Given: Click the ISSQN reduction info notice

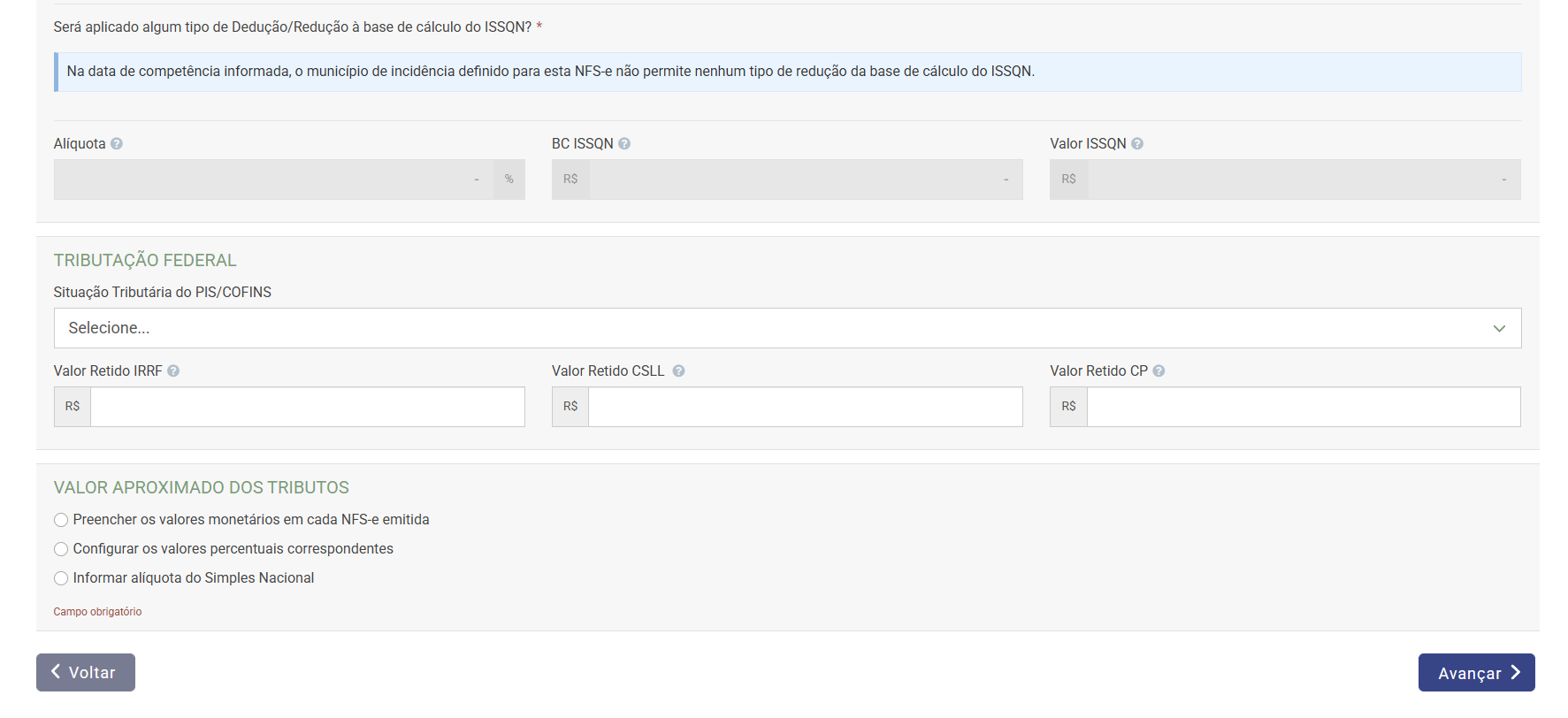Looking at the screenshot, I should [787, 72].
